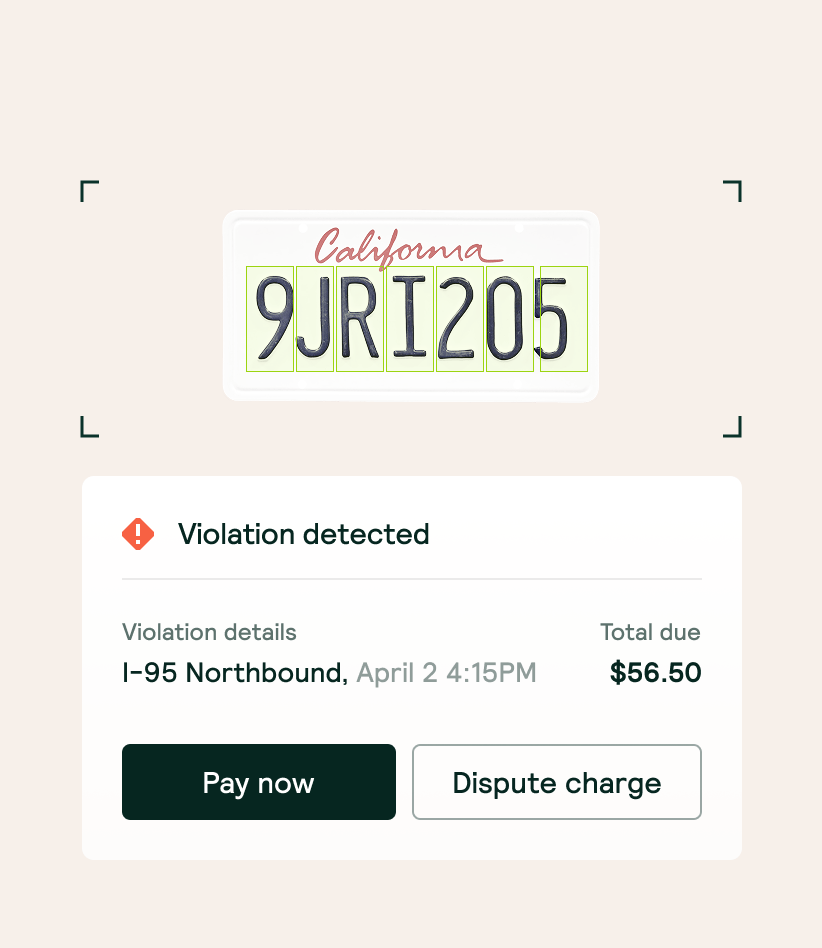Select the April 2 4:15PM timestamp
The height and width of the screenshot is (948, 822).
(x=446, y=672)
